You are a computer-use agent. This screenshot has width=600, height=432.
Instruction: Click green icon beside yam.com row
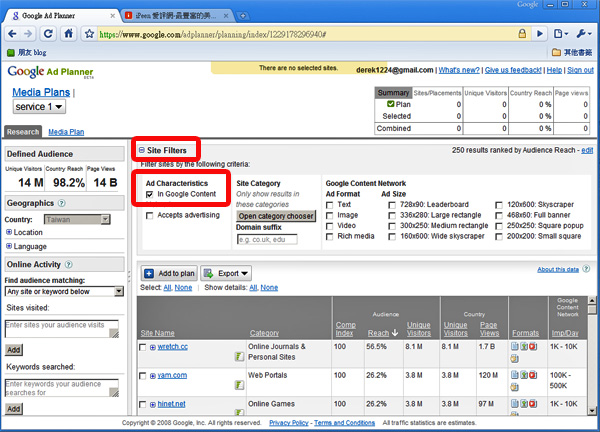click(239, 385)
